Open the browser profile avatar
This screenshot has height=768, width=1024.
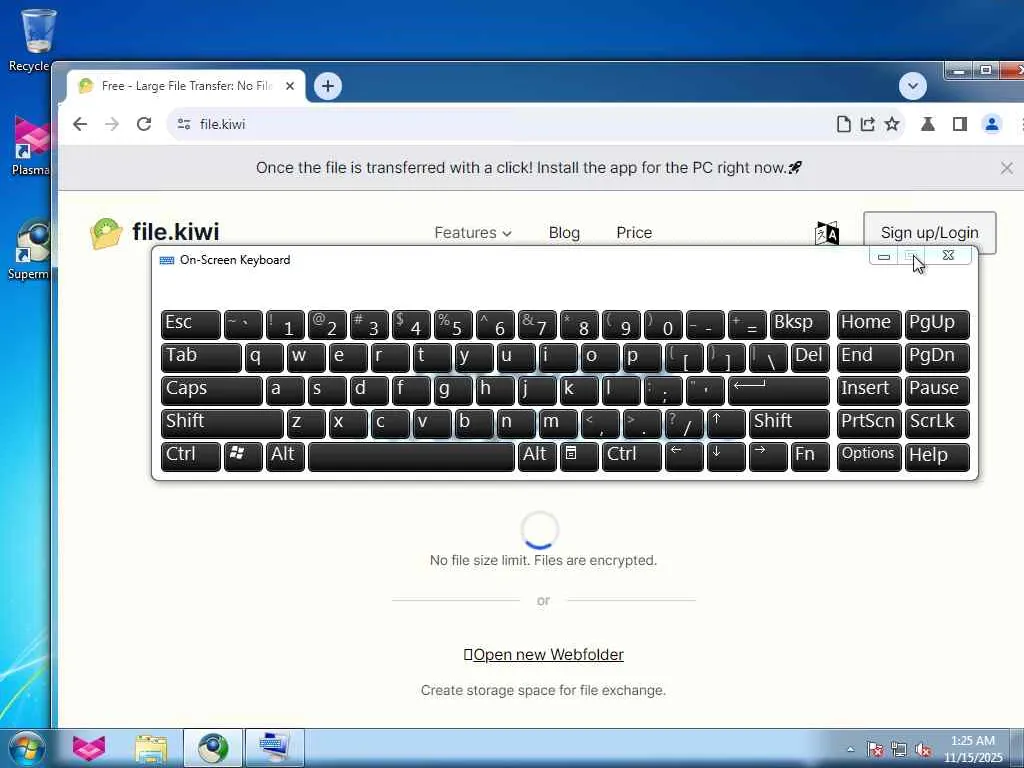[x=991, y=124]
